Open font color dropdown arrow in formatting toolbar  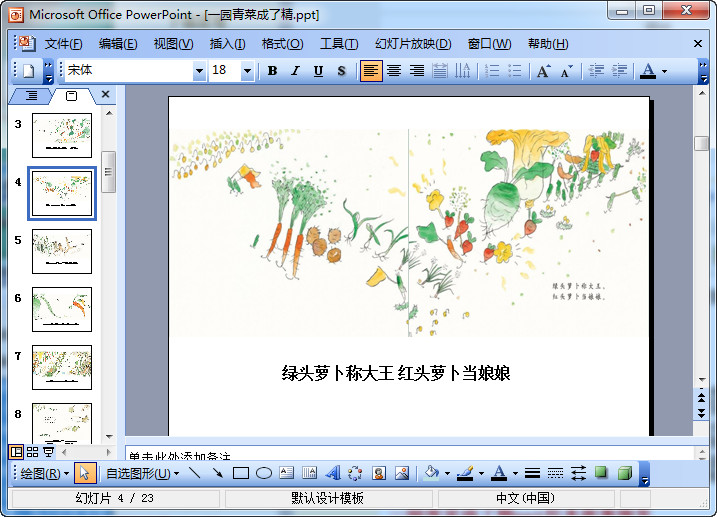point(664,71)
